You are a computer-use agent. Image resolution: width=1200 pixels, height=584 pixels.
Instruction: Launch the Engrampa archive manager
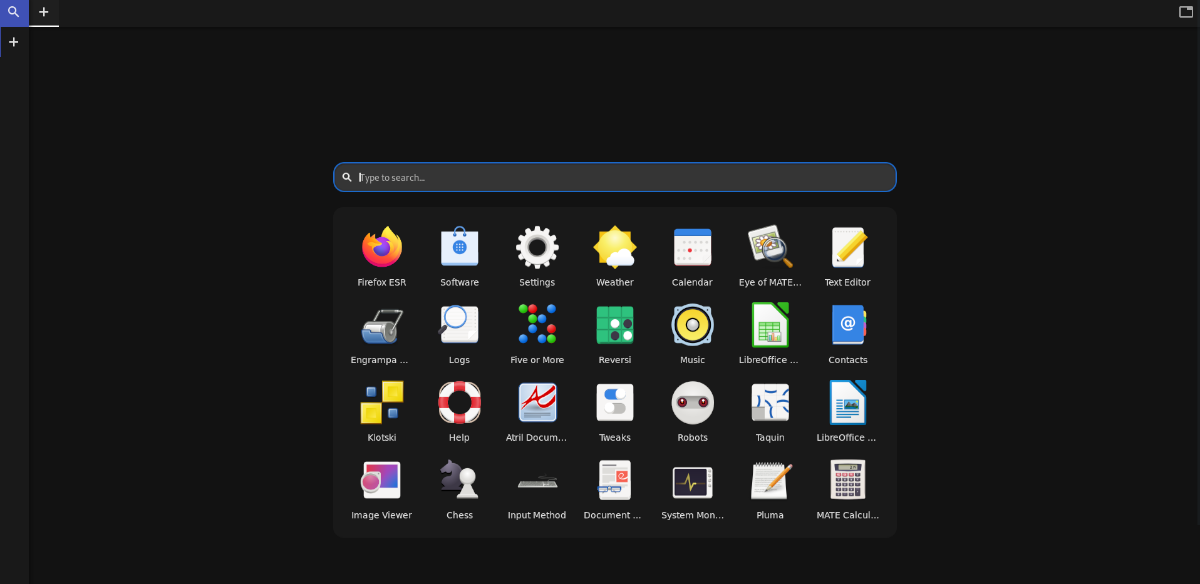(x=381, y=324)
